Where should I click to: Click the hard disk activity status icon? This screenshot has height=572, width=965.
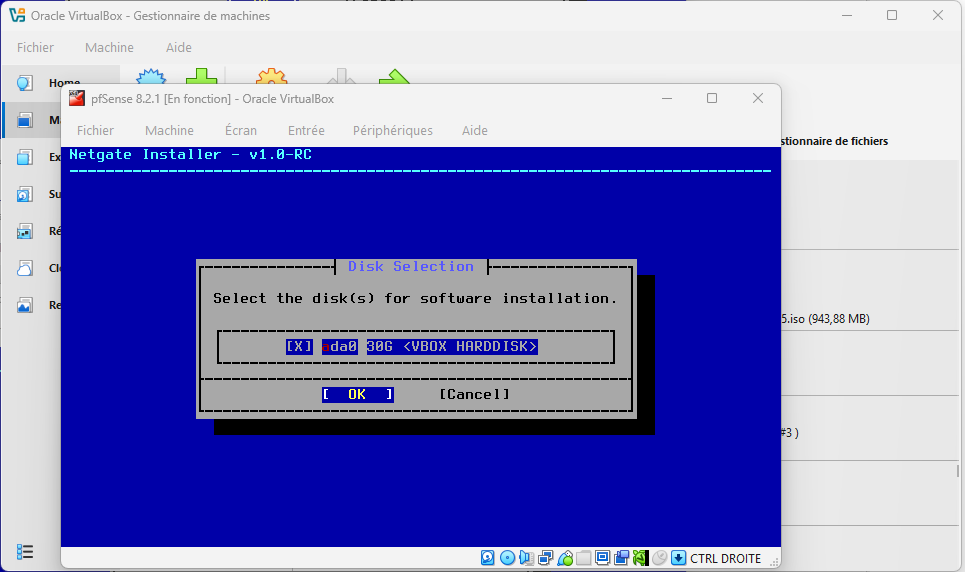click(x=488, y=558)
